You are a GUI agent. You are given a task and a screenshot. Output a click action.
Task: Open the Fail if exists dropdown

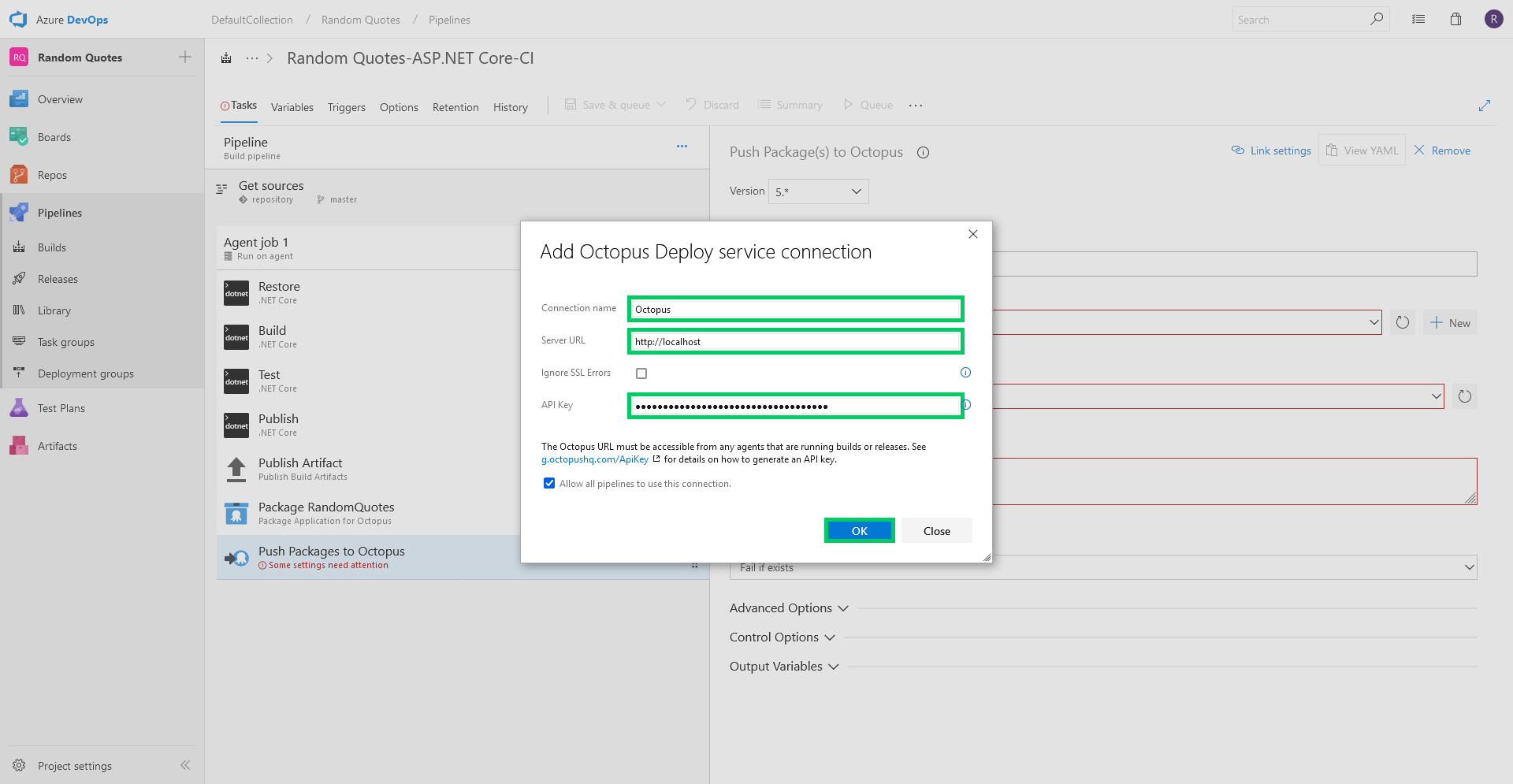pos(1103,567)
